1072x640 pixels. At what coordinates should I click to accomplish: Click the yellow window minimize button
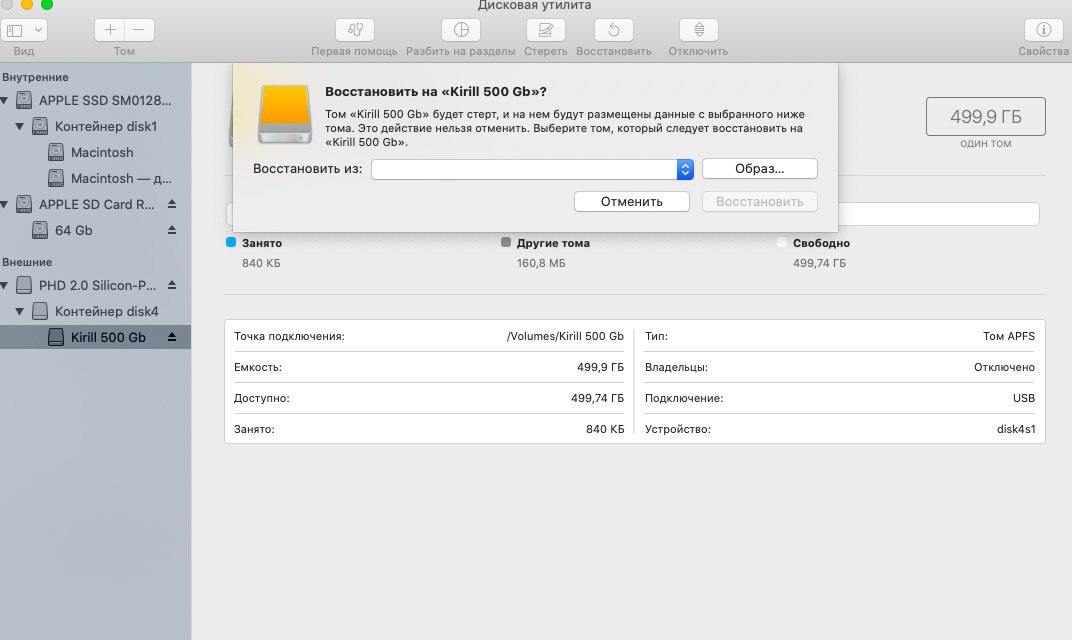[x=27, y=3]
